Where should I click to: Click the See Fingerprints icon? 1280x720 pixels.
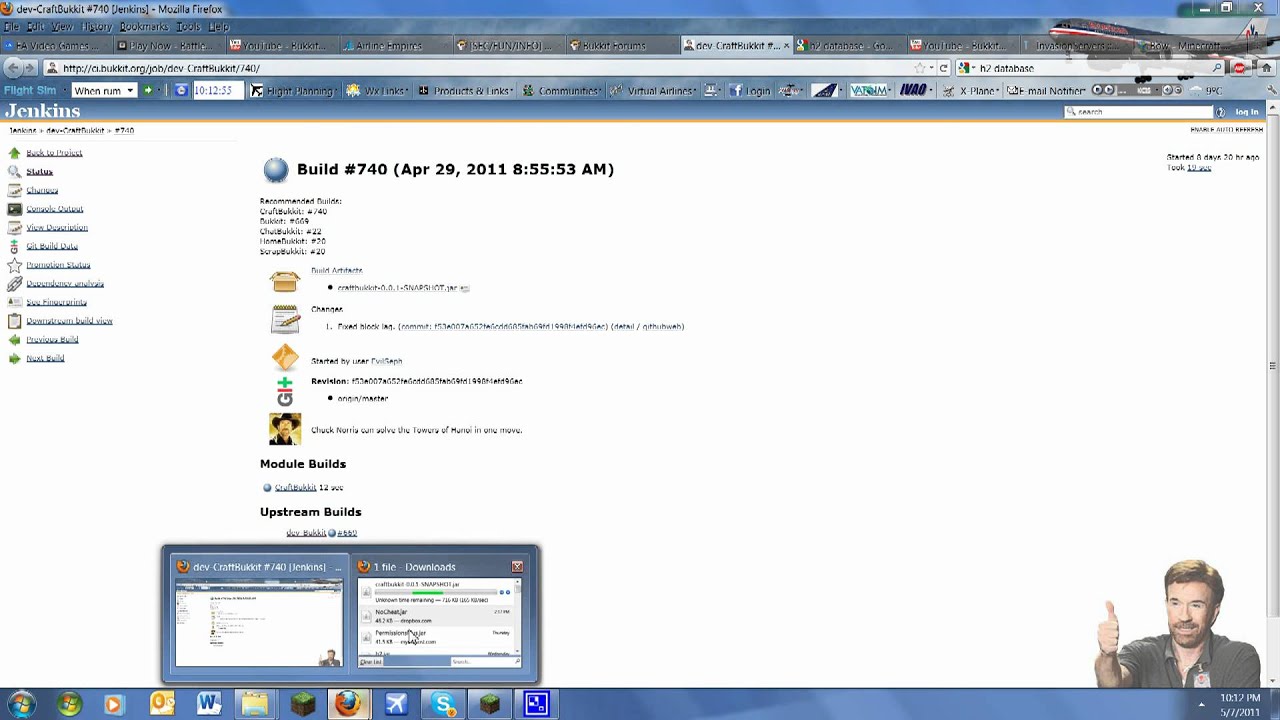tap(14, 302)
